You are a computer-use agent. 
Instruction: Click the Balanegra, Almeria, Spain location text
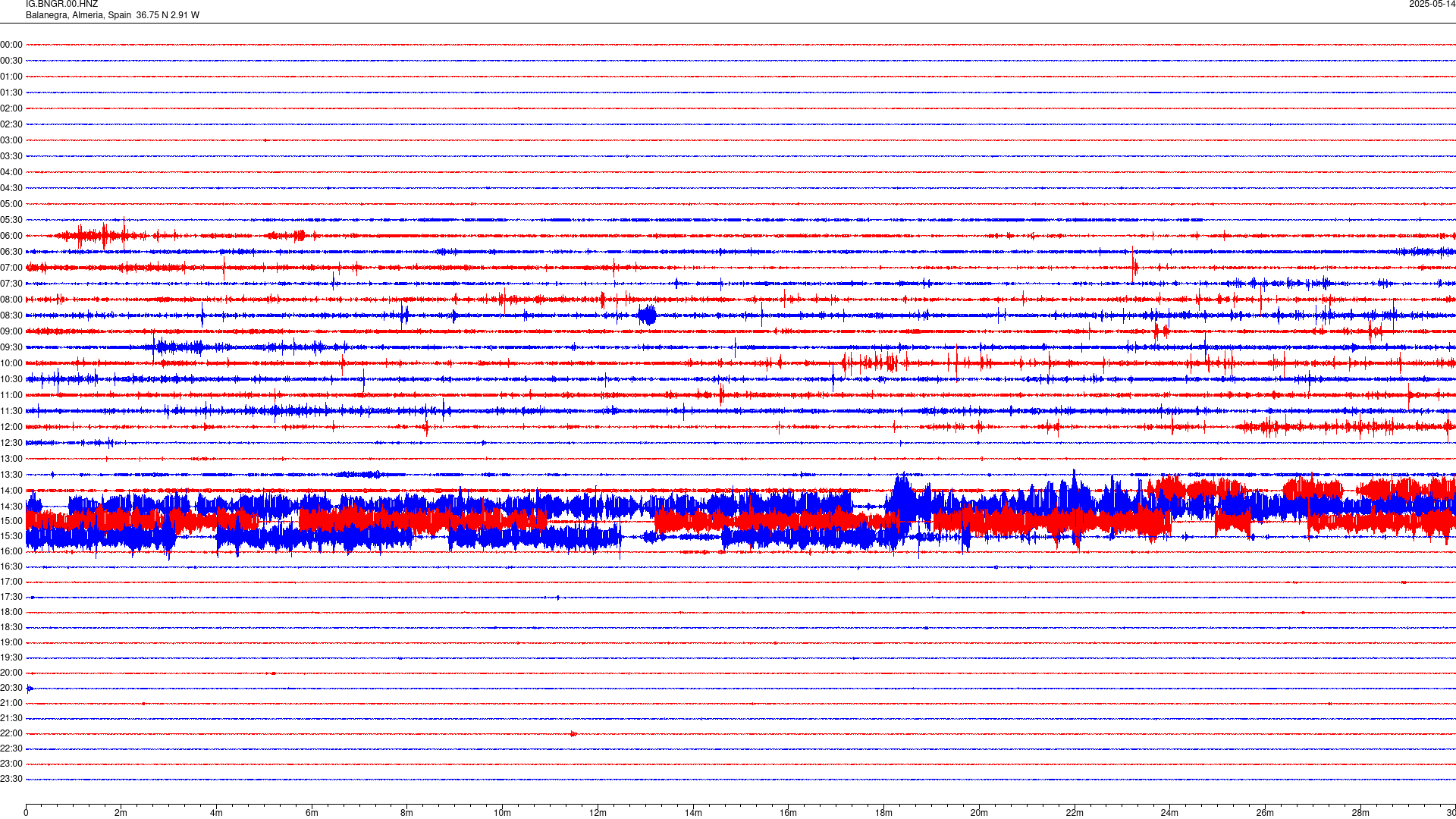[79, 15]
